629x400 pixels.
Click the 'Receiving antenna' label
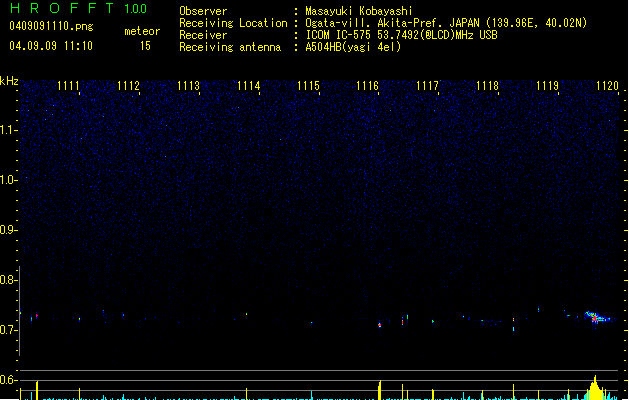[230, 47]
